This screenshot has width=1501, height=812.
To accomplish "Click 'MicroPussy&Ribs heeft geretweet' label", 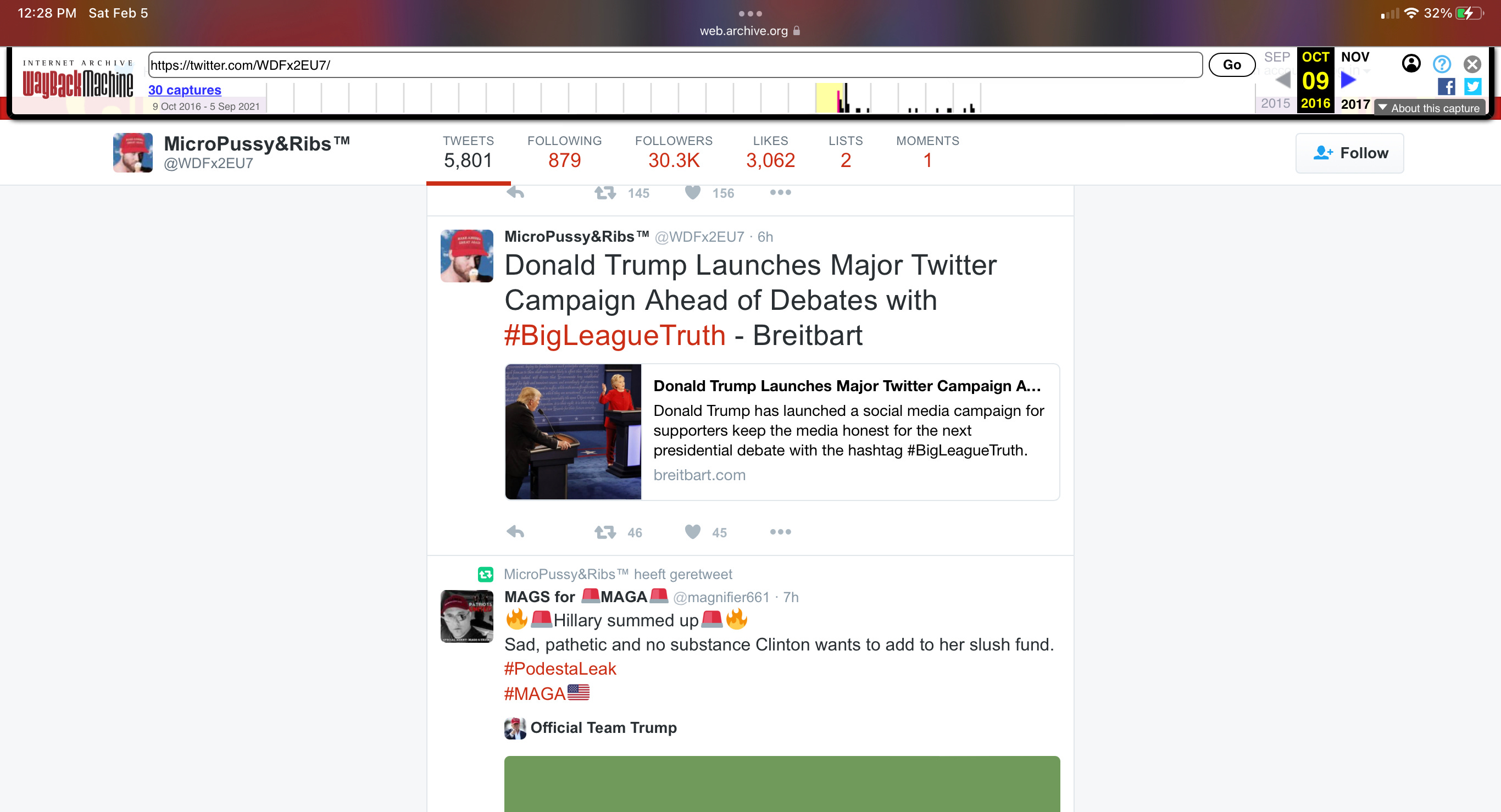I will [x=618, y=574].
